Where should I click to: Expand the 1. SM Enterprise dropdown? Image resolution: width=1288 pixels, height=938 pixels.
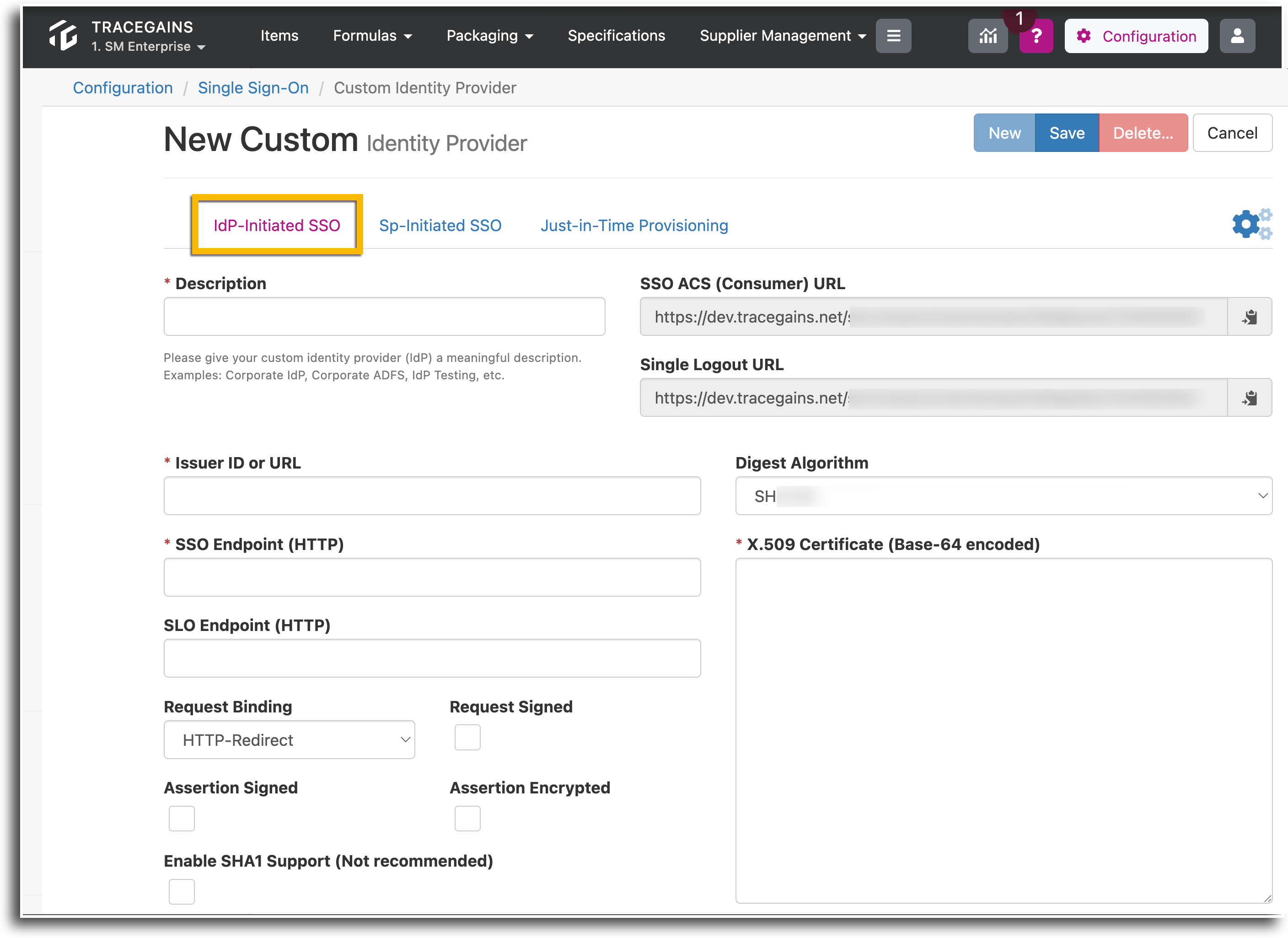coord(148,47)
